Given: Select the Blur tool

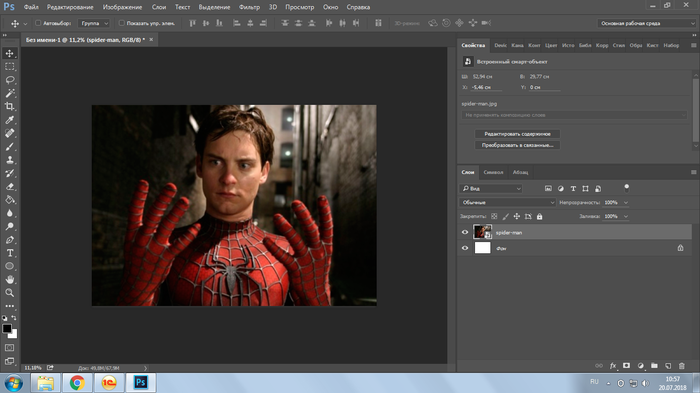Looking at the screenshot, I should point(9,213).
